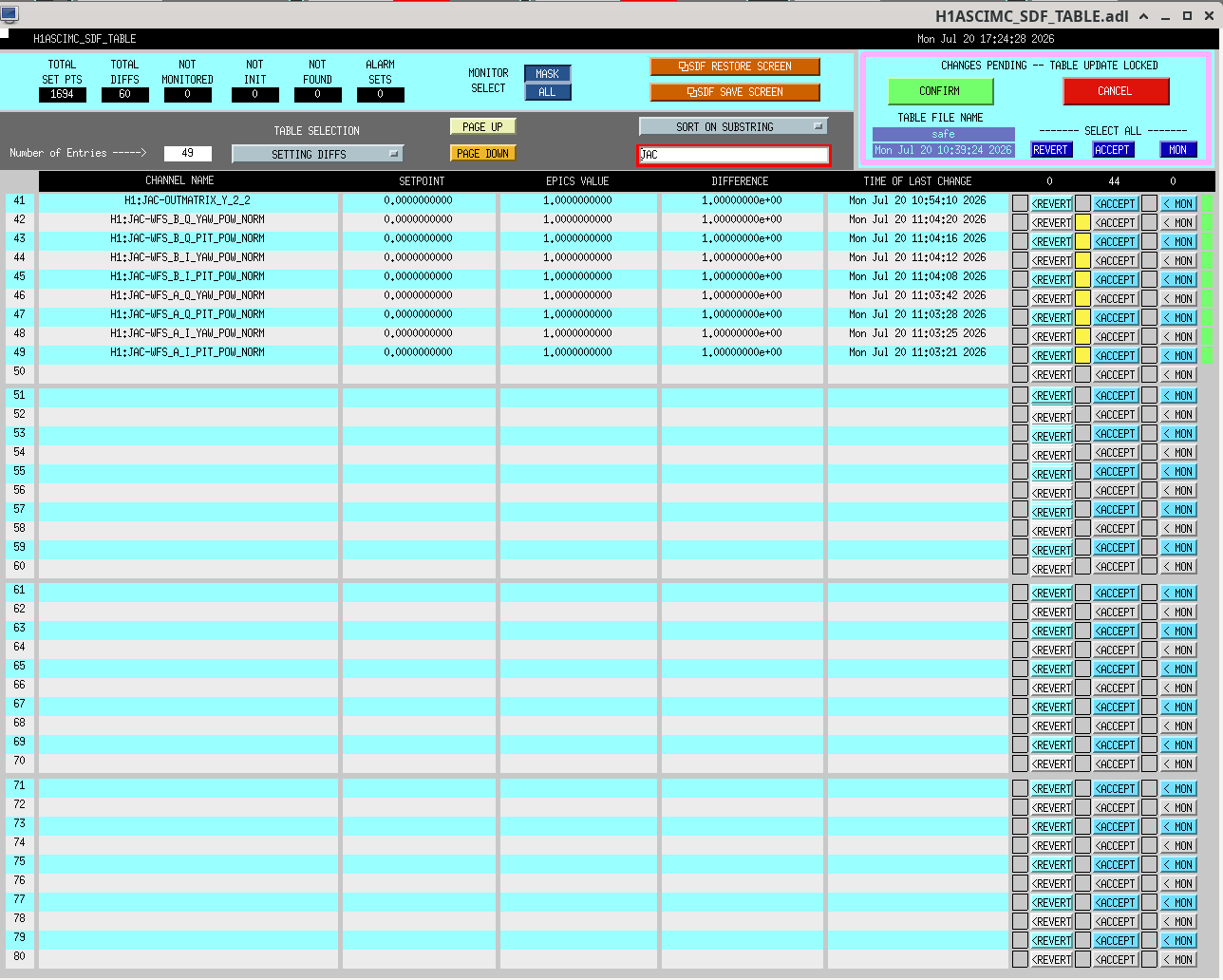Check the revert checkbox for row 41
The width and height of the screenshot is (1223, 980).
(1021, 203)
